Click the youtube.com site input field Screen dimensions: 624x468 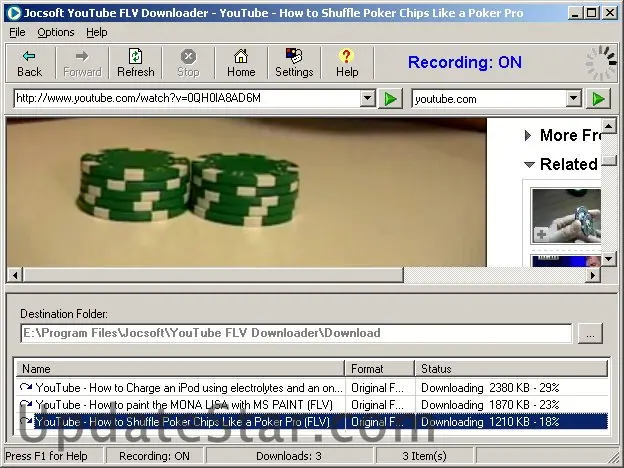pos(489,99)
